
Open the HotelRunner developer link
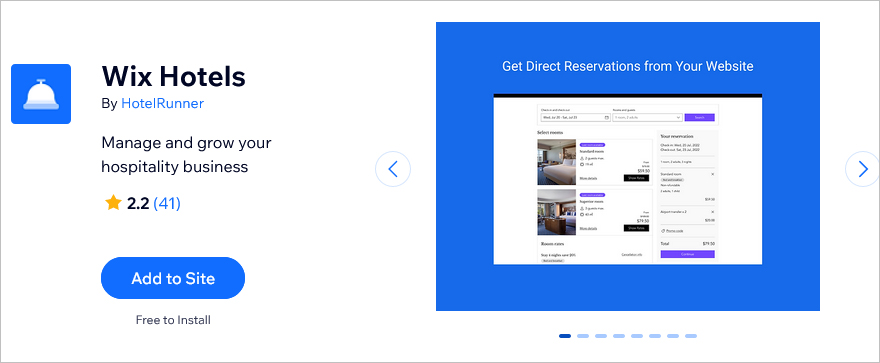(x=162, y=103)
